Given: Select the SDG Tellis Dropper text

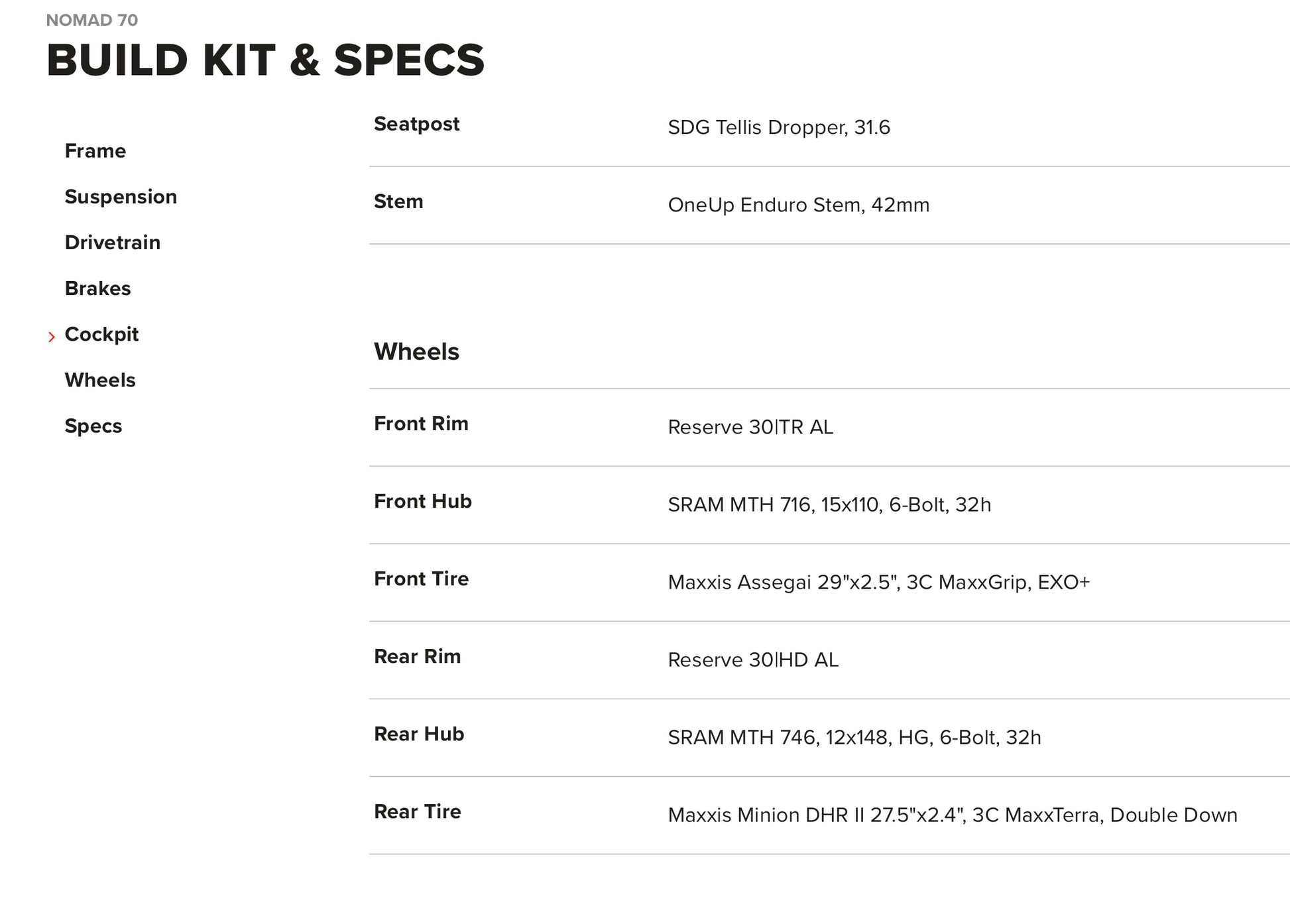Looking at the screenshot, I should [x=778, y=127].
